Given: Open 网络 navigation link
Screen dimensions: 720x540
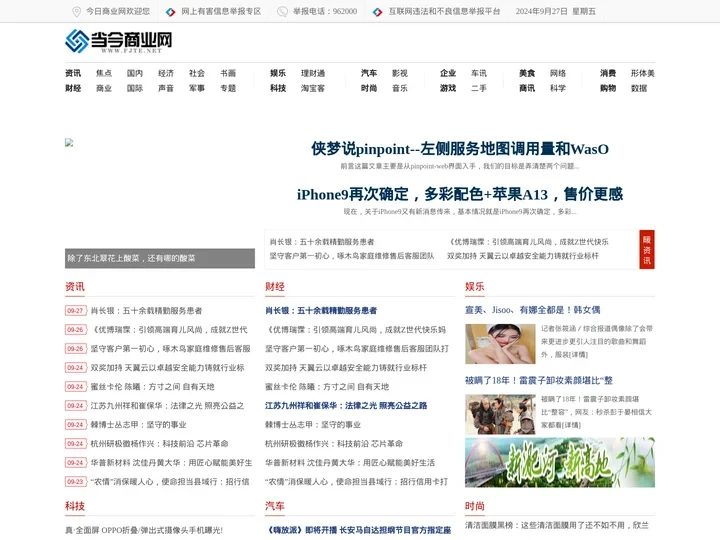Looking at the screenshot, I should (x=558, y=73).
